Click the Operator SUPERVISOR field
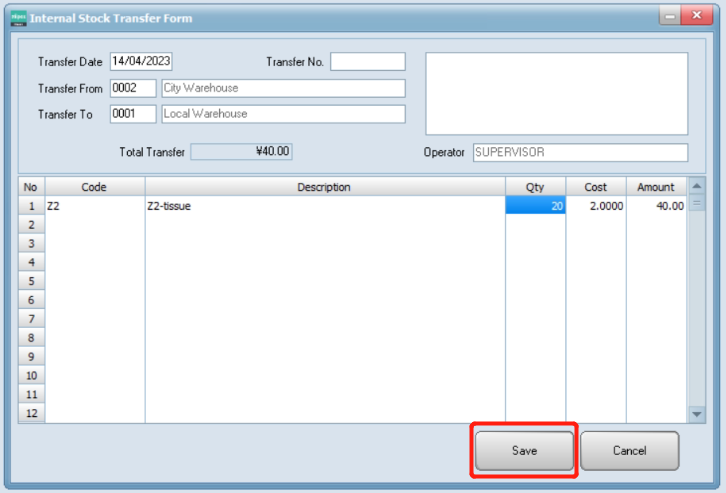The width and height of the screenshot is (726, 493). tap(579, 152)
